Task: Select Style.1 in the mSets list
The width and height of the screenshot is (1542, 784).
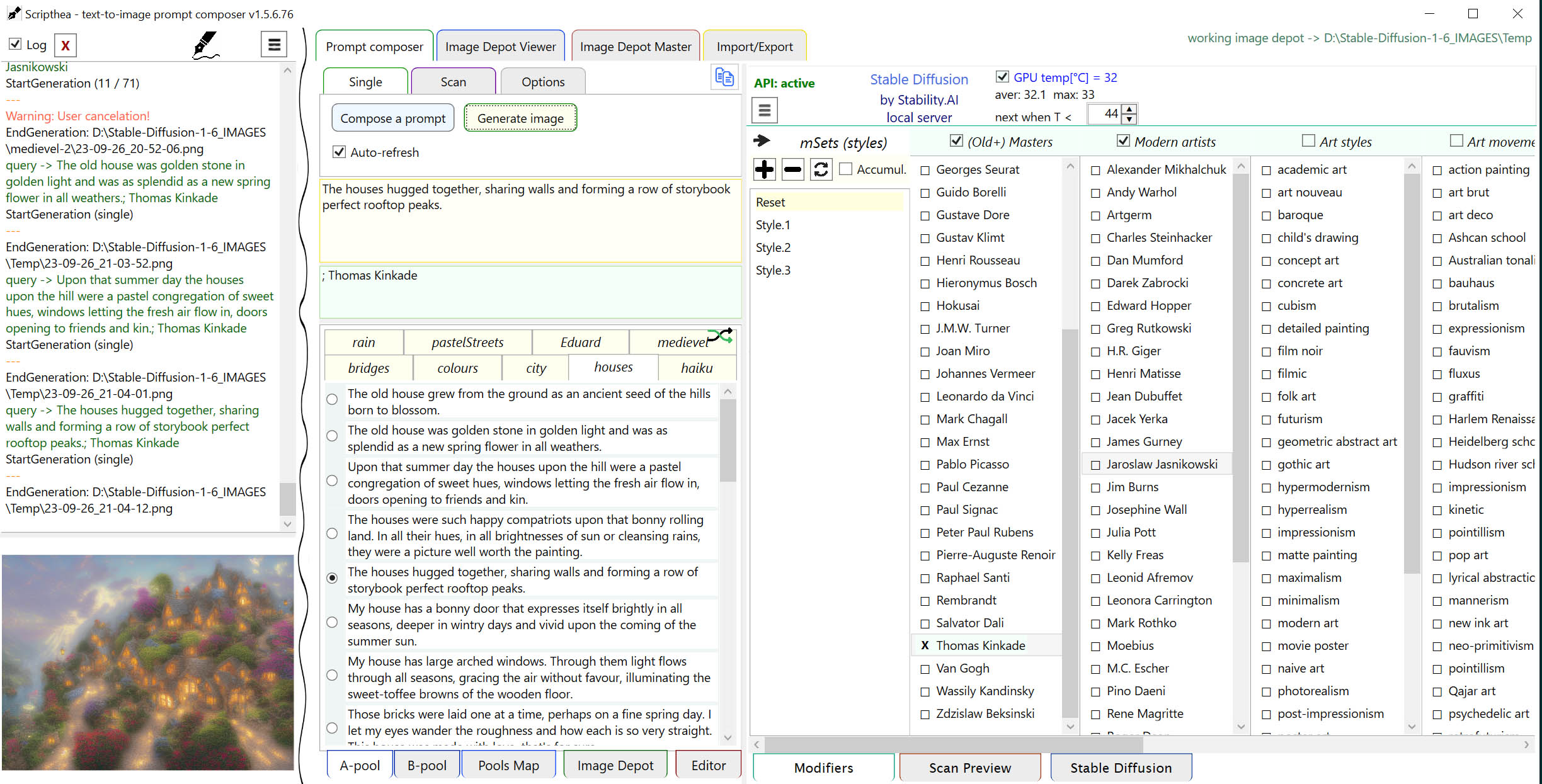Action: (773, 225)
